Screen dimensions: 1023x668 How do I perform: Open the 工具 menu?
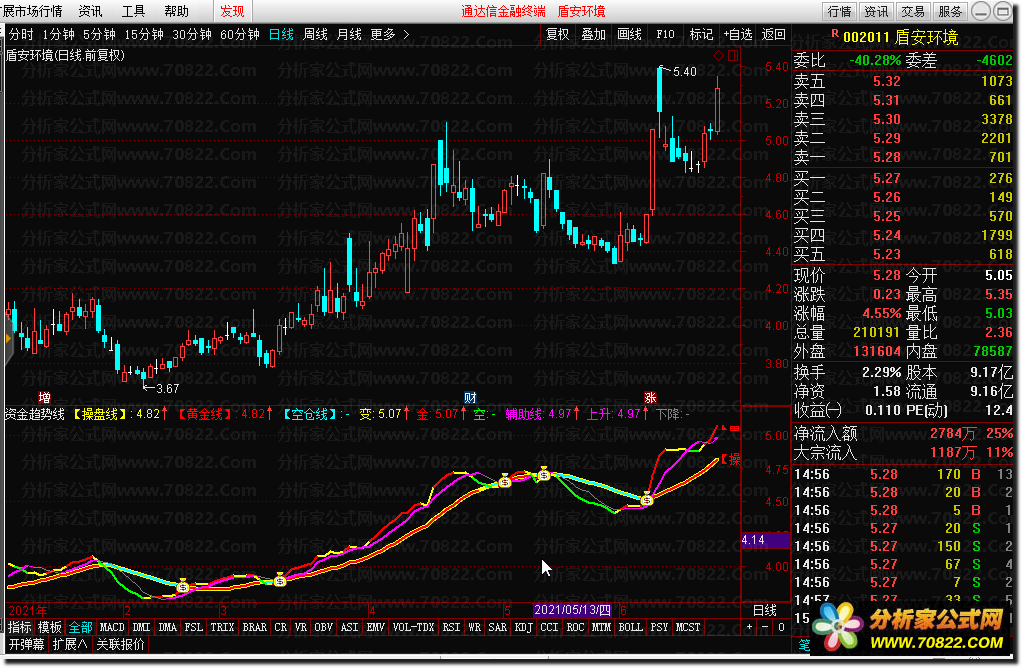coord(133,11)
